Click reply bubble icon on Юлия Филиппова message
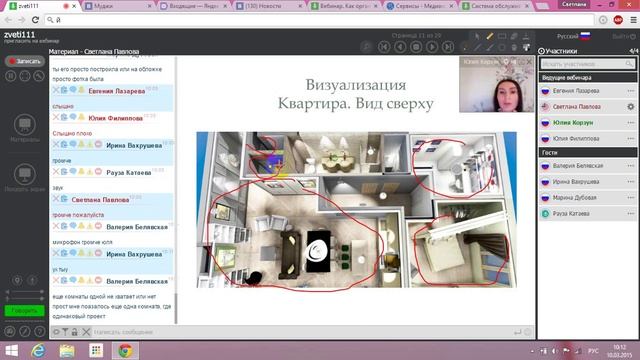The width and height of the screenshot is (640, 360). 73,117
